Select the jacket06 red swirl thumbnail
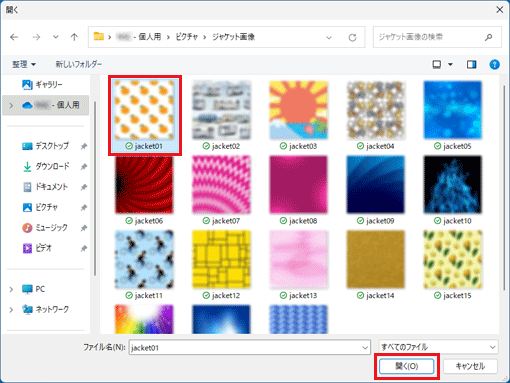Viewport: 510px width, 383px height. click(x=144, y=185)
